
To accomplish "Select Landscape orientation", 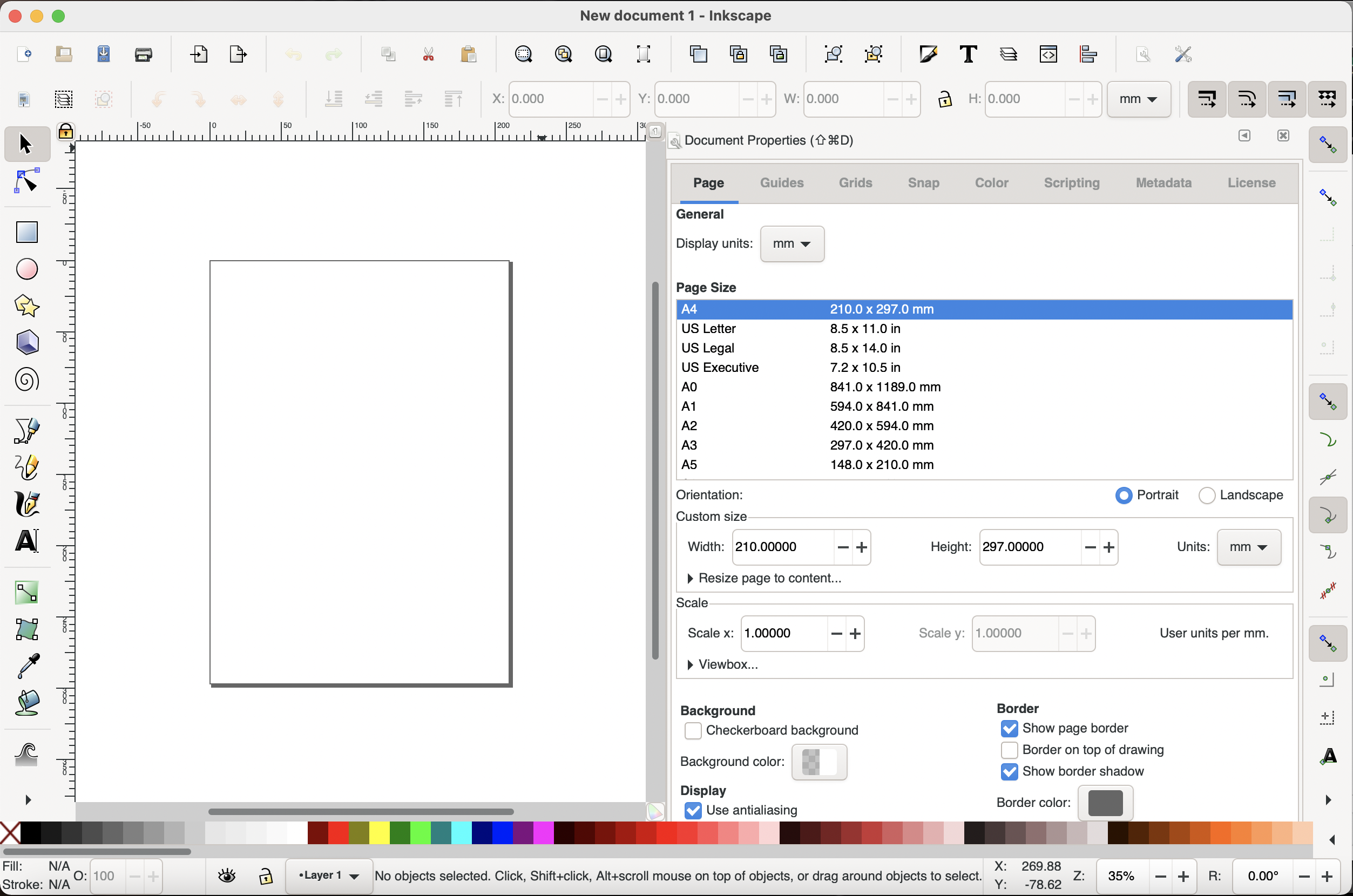I will pyautogui.click(x=1207, y=495).
